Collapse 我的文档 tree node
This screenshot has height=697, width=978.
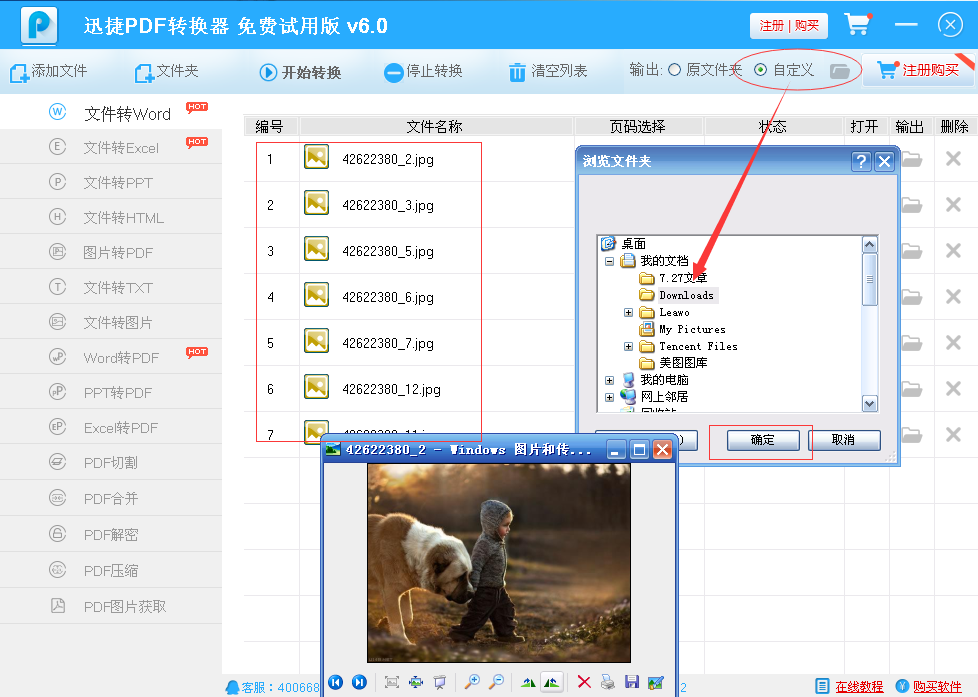(x=609, y=261)
